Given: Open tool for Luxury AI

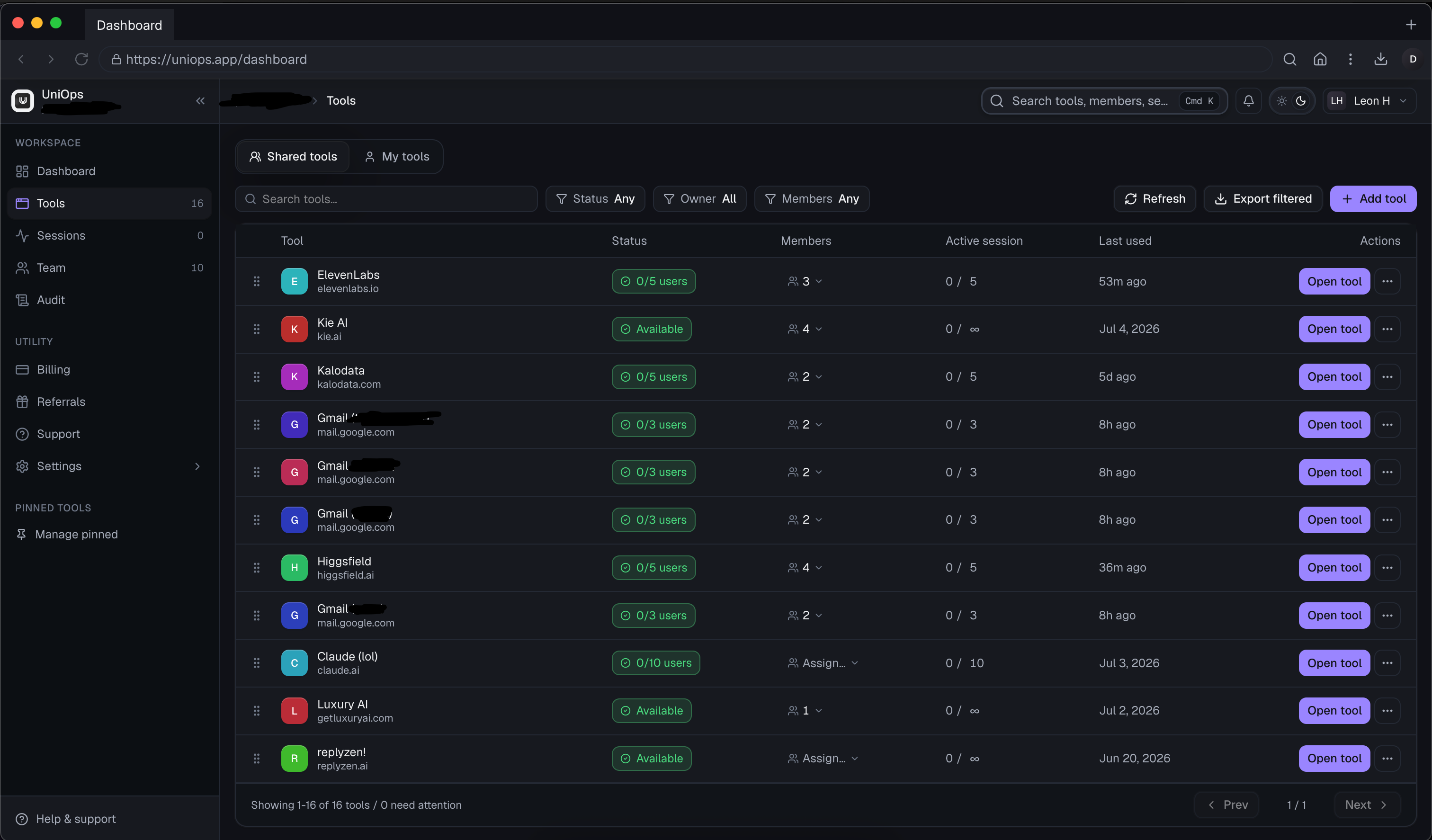Looking at the screenshot, I should pos(1334,710).
